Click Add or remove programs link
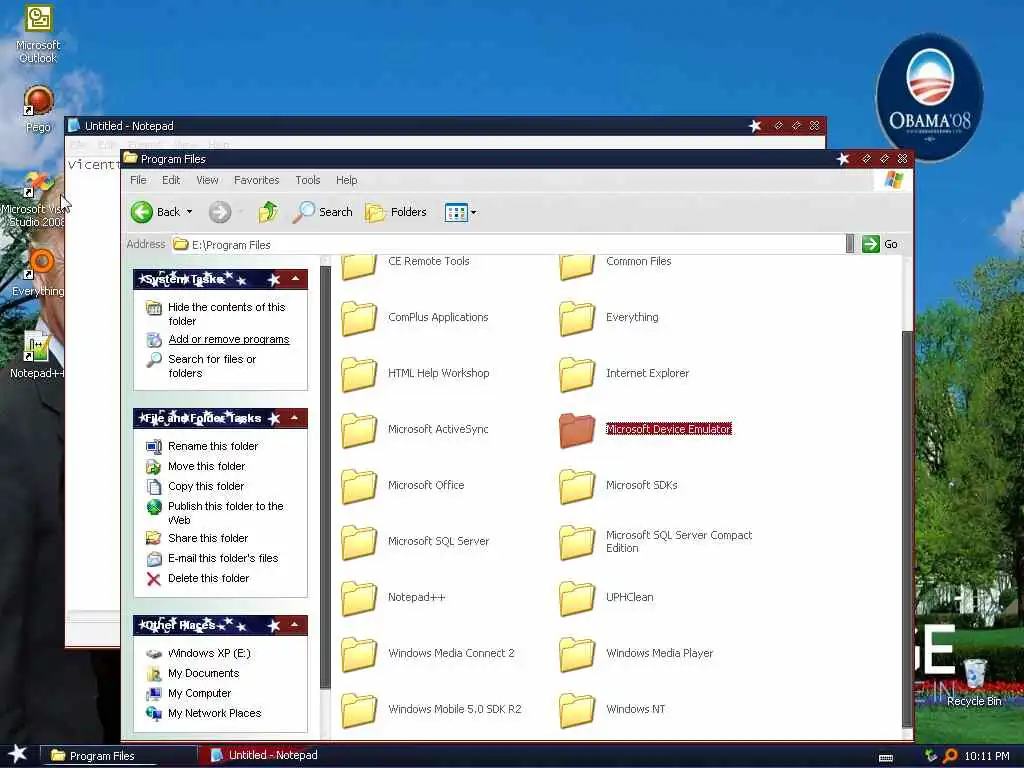The width and height of the screenshot is (1024, 768). pyautogui.click(x=229, y=339)
